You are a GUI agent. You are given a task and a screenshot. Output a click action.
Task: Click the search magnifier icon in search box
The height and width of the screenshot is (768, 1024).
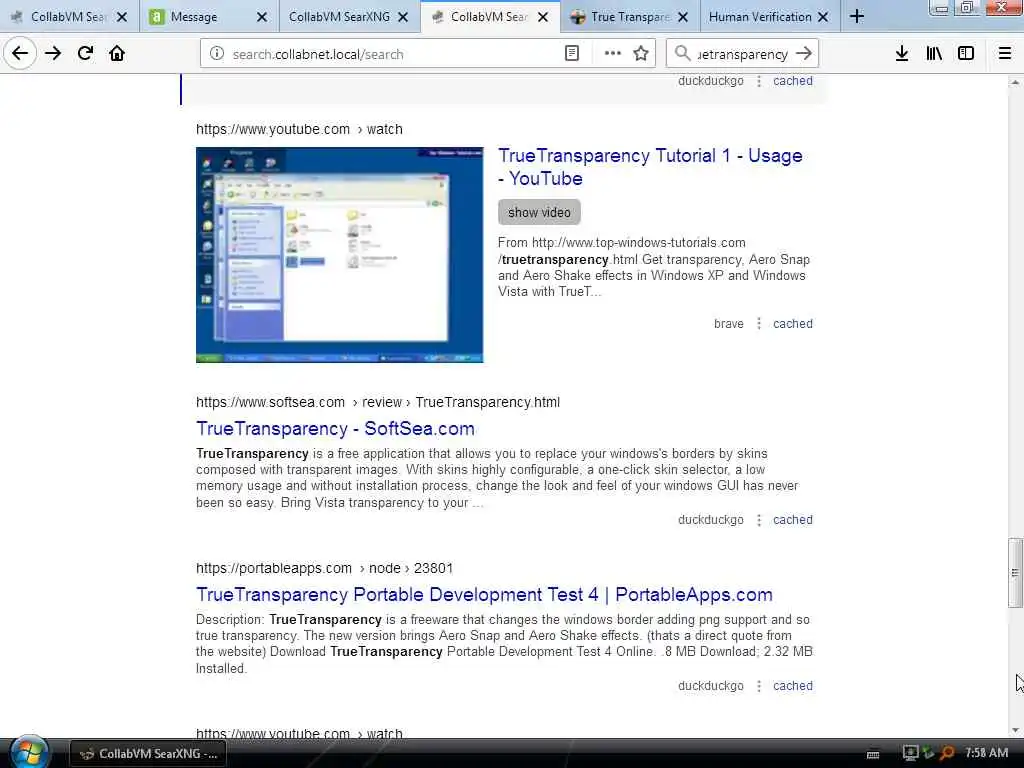[682, 54]
